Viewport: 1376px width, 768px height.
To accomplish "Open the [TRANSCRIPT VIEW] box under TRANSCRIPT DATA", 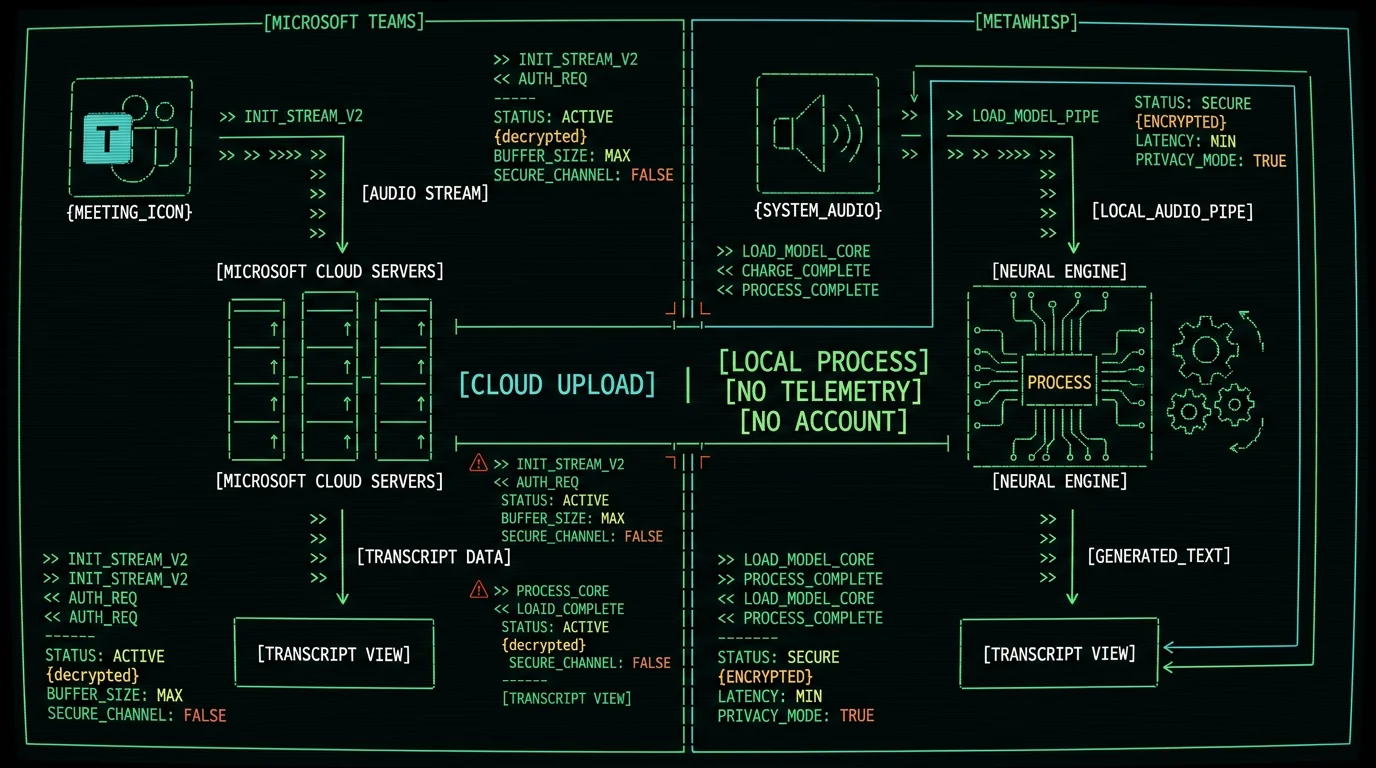I will [334, 654].
